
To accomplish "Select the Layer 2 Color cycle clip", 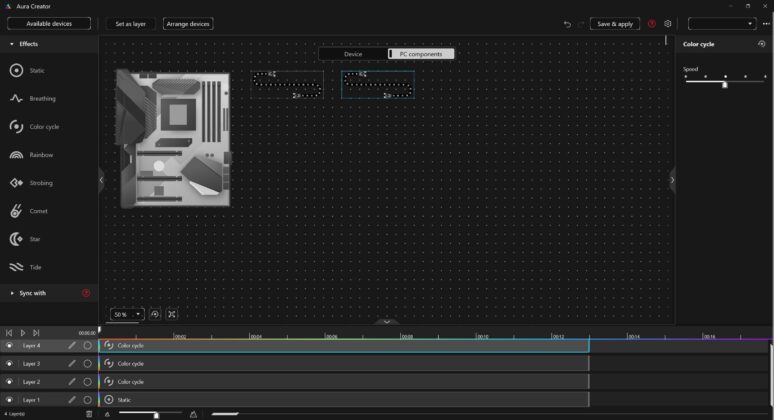I will [x=344, y=382].
